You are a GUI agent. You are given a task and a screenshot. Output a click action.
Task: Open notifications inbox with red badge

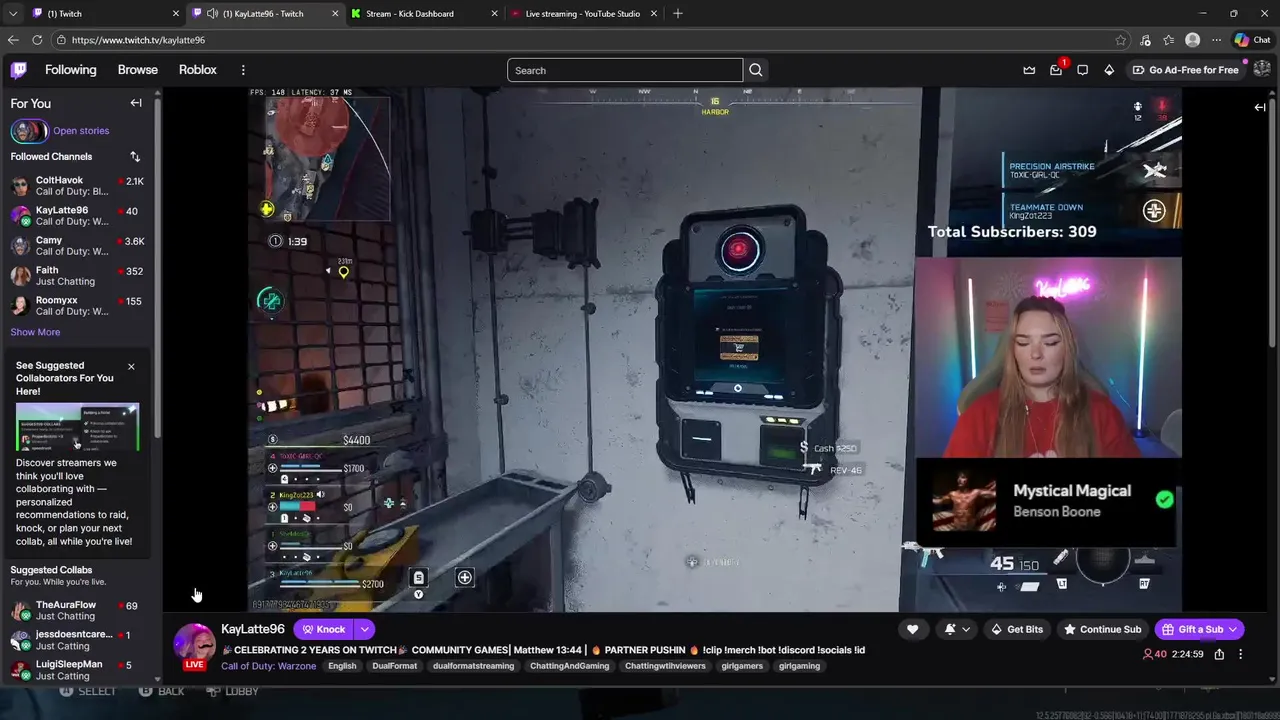tap(1056, 70)
